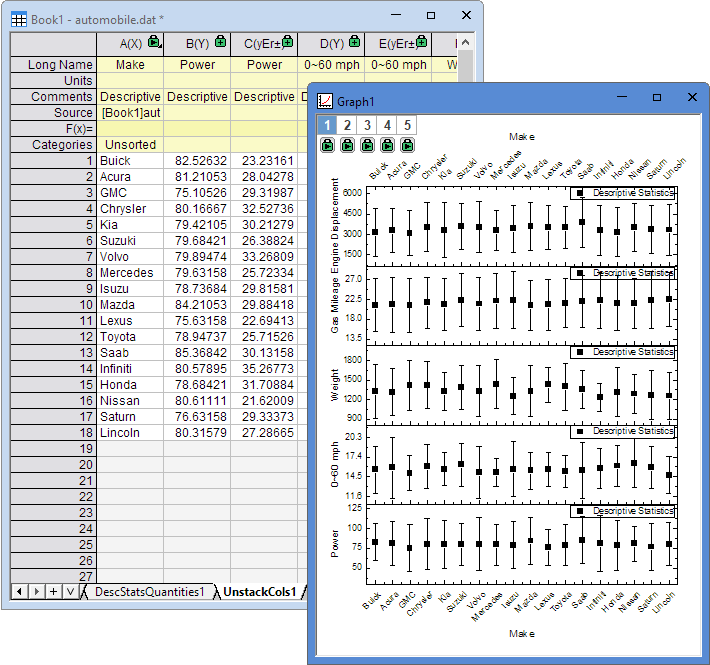This screenshot has height=665, width=710.
Task: Click the bottom Make axis title
Action: pyautogui.click(x=522, y=633)
